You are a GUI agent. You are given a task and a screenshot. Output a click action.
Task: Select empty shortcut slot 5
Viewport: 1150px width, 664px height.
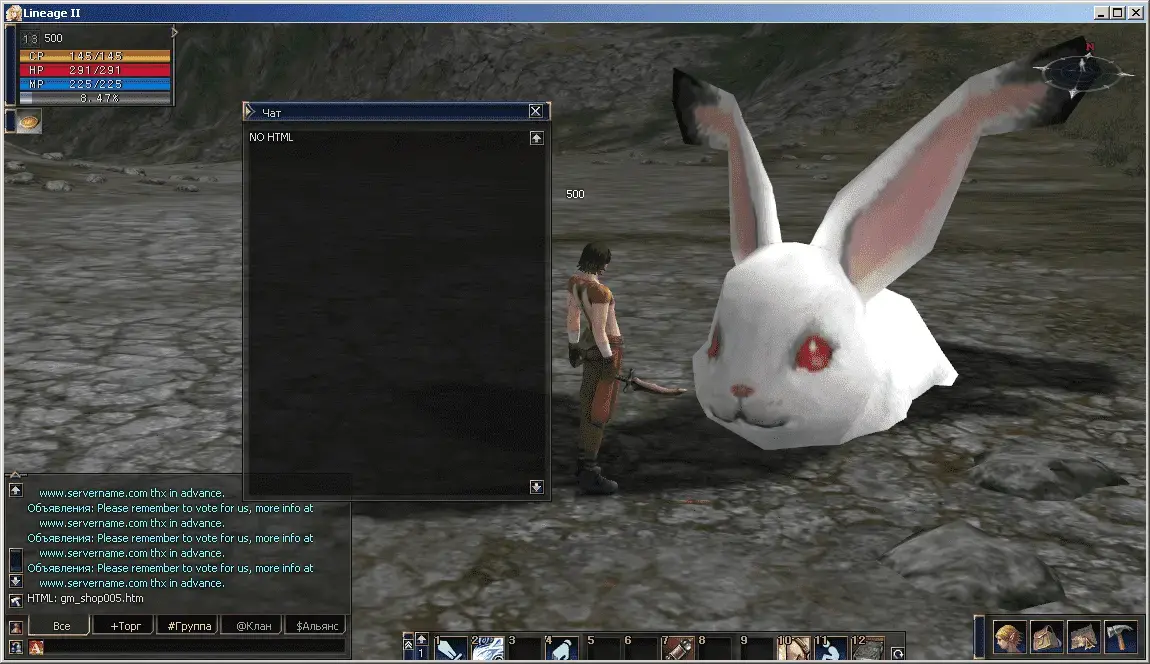tap(603, 648)
